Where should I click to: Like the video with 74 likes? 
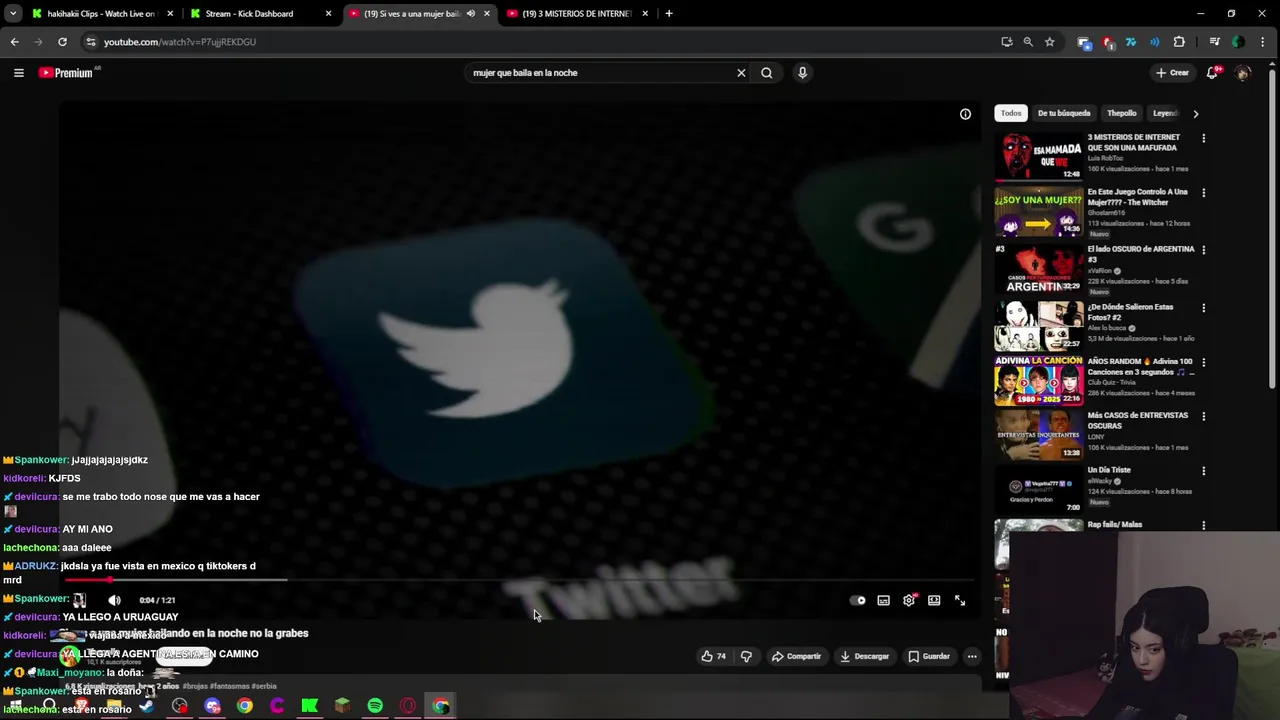click(x=713, y=656)
